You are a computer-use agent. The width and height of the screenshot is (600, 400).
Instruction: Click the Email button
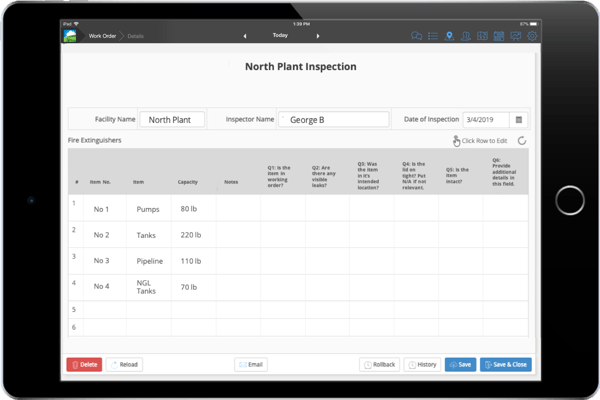251,364
